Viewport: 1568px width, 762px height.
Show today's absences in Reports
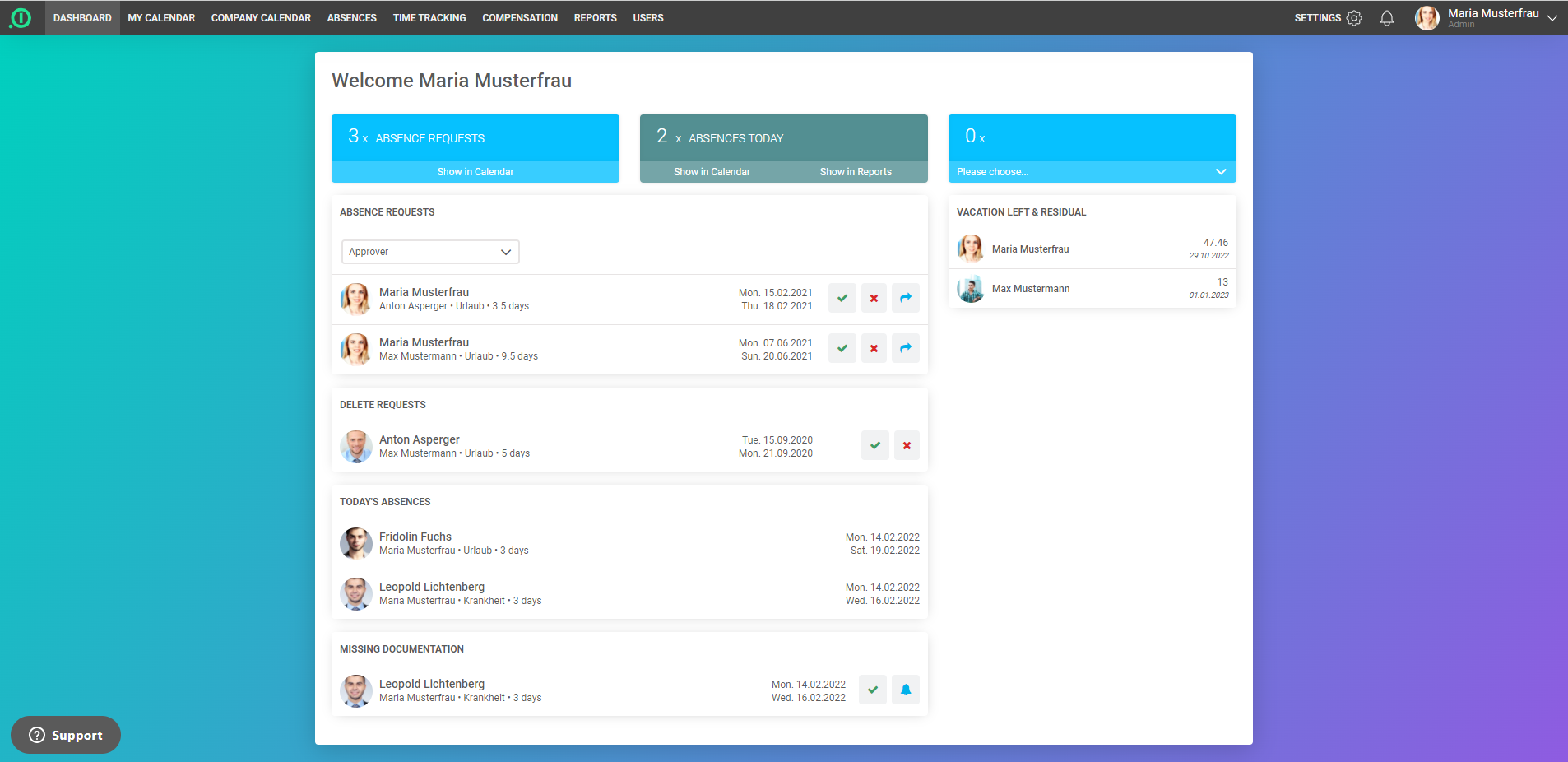[x=856, y=171]
